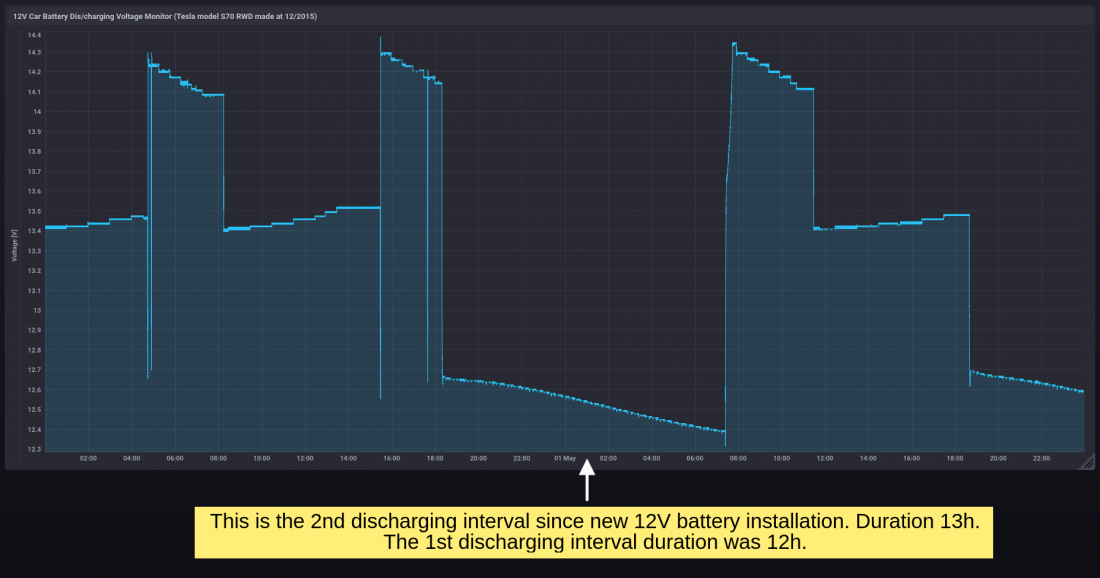Viewport: 1100px width, 578px height.
Task: Click the yellow discharging interval note
Action: pos(593,532)
